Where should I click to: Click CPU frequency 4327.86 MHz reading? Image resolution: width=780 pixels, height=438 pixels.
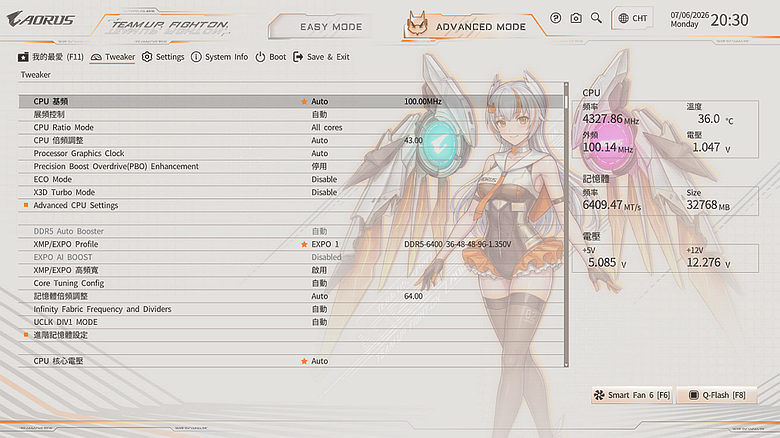(x=610, y=119)
